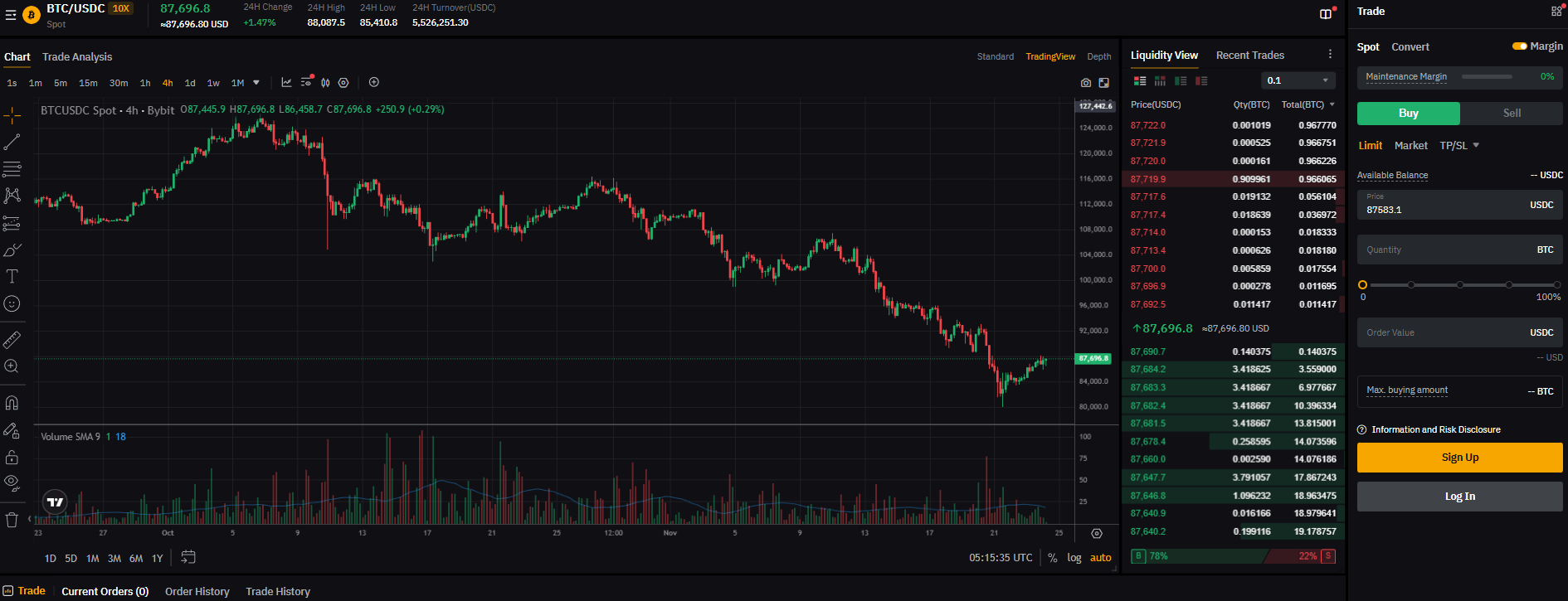Click the 100% point on quantity slider

pos(1557,285)
